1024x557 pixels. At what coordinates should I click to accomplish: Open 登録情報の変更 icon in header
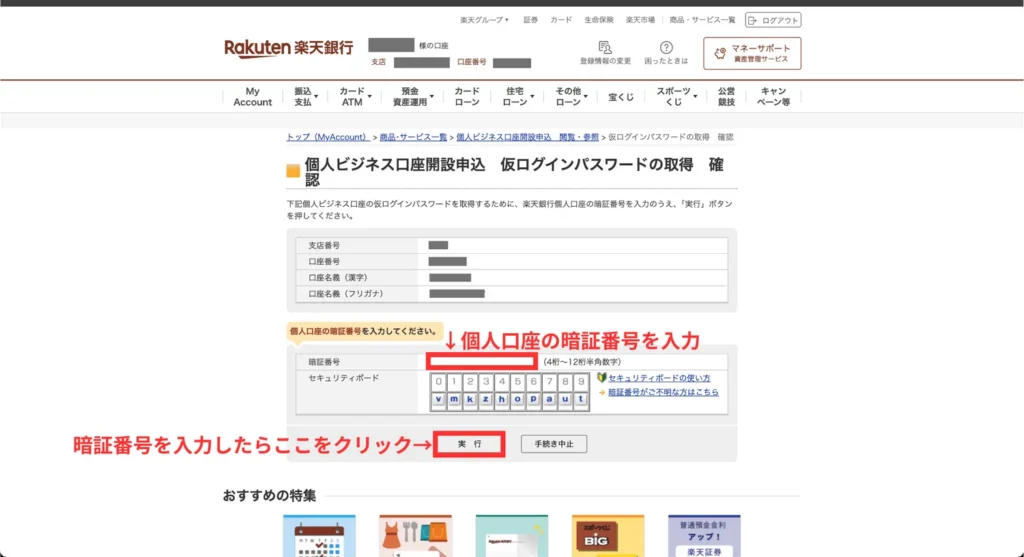(x=605, y=47)
